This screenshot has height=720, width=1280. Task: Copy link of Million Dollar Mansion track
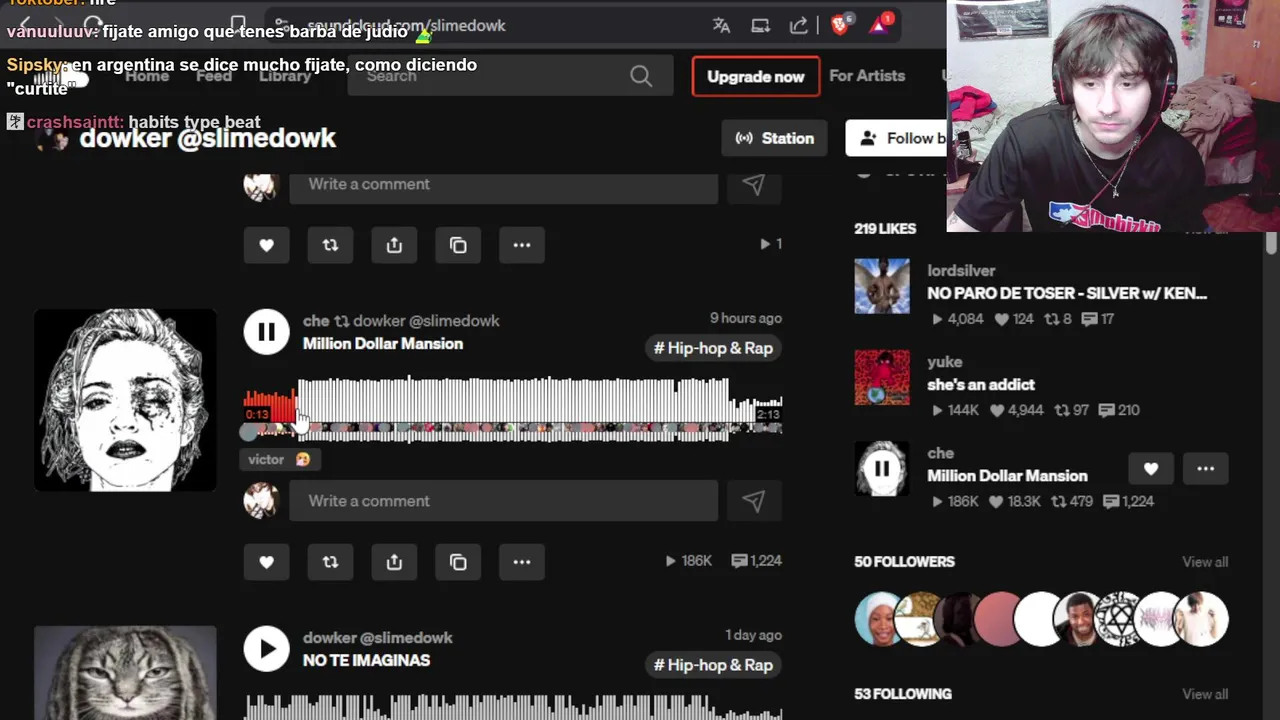tap(458, 562)
